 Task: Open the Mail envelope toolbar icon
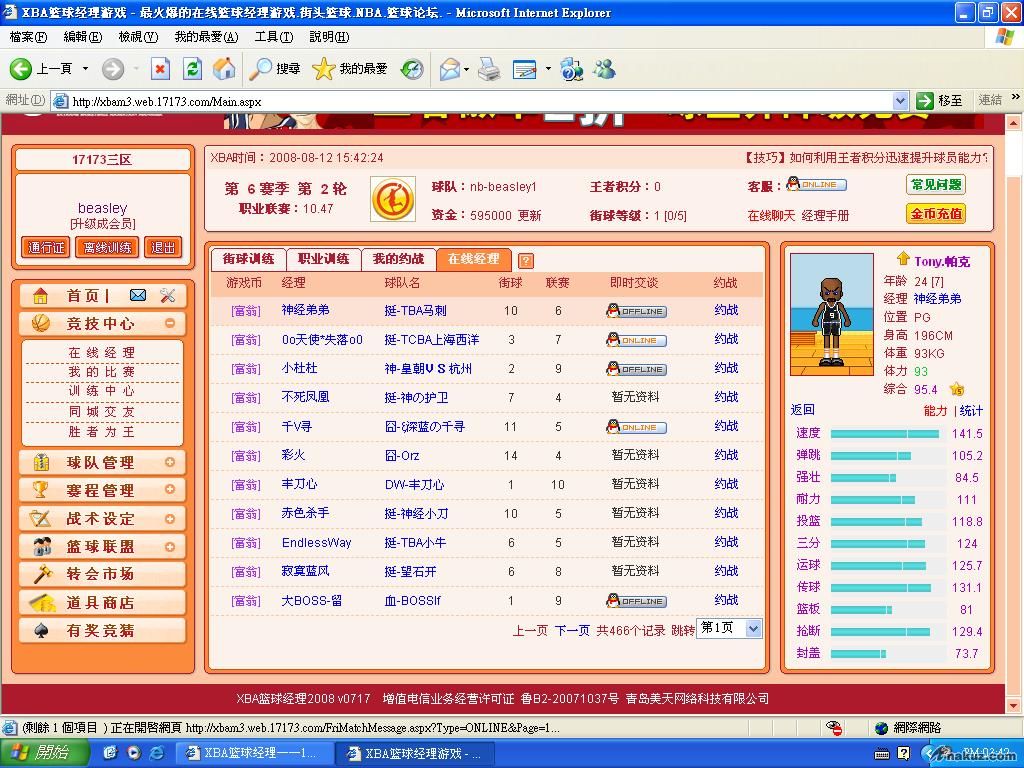[450, 69]
